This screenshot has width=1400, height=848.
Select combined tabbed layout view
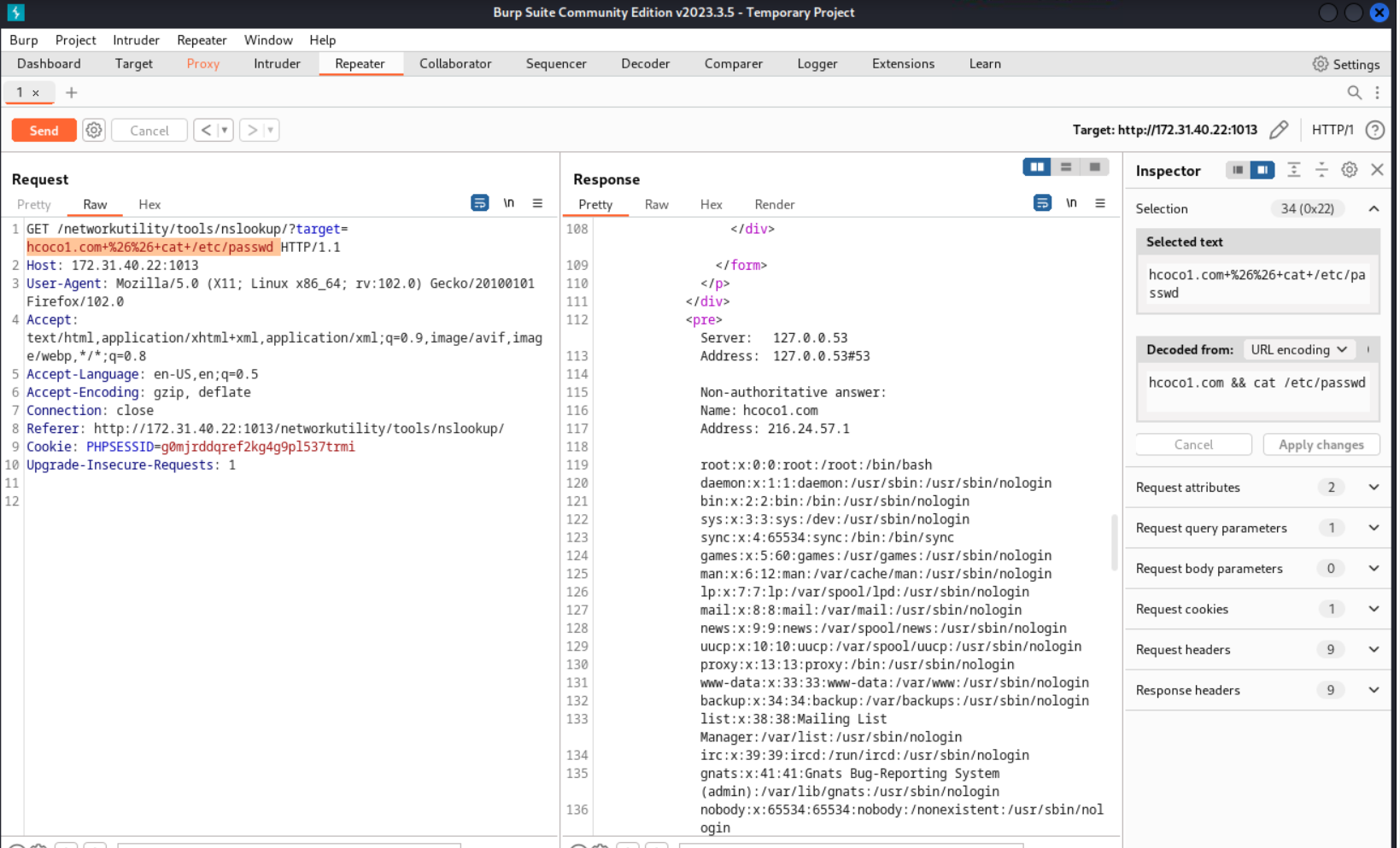click(x=1095, y=167)
